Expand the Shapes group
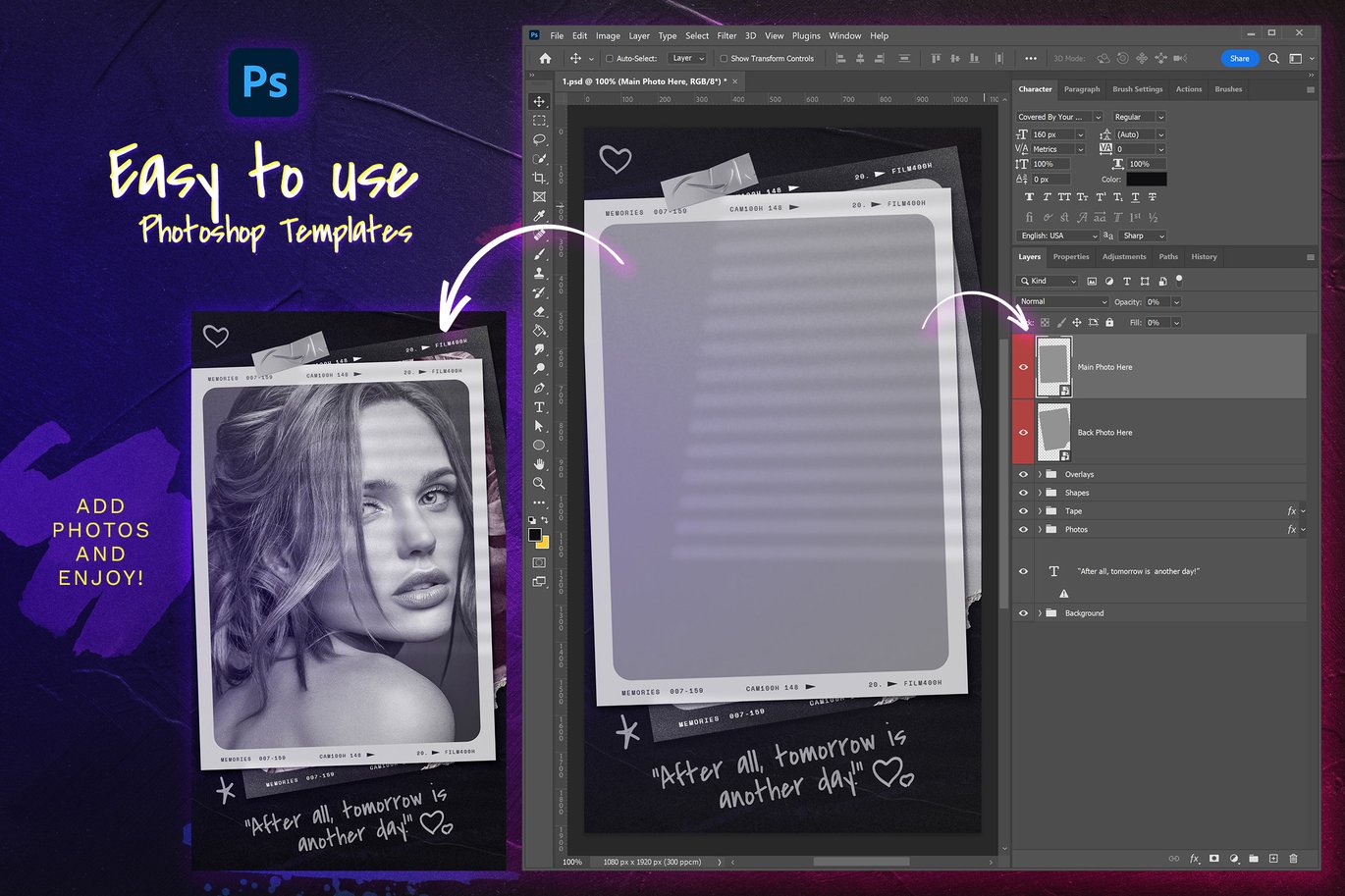 coord(1040,493)
